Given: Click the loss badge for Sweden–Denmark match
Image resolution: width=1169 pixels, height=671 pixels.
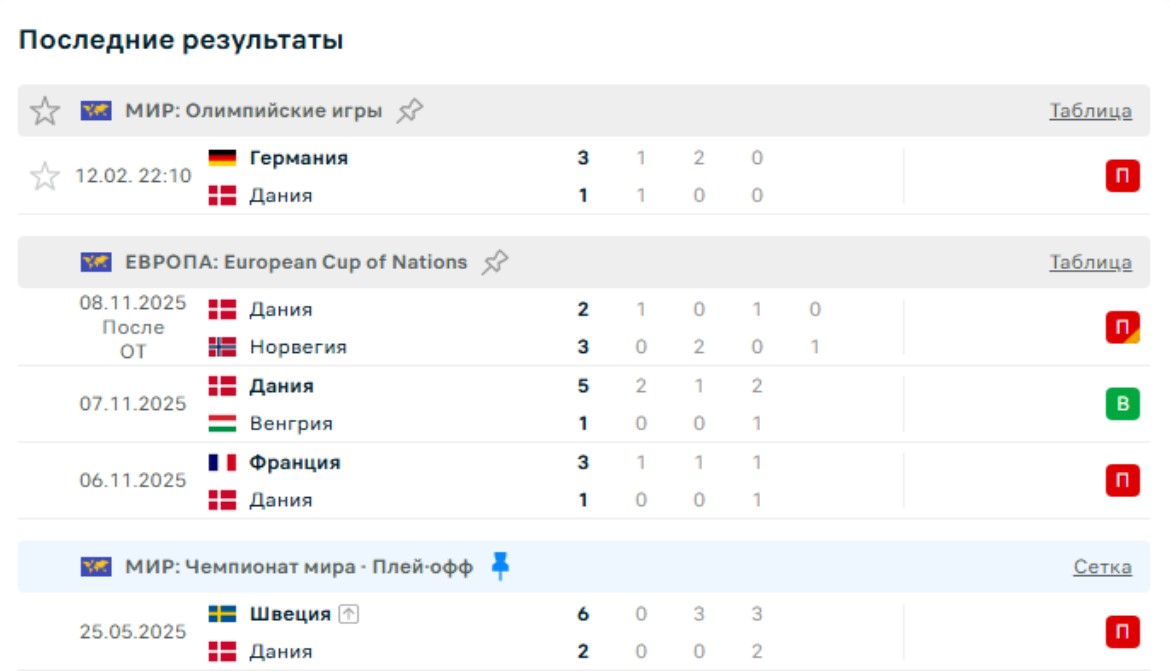Looking at the screenshot, I should click(x=1122, y=632).
